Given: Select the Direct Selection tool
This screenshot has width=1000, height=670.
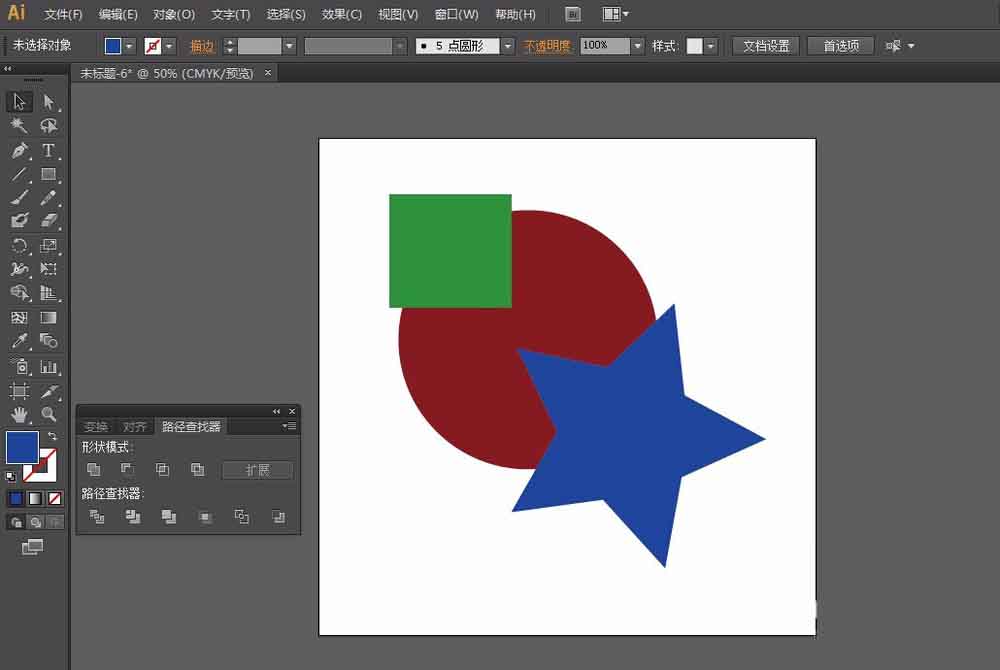Looking at the screenshot, I should point(48,102).
